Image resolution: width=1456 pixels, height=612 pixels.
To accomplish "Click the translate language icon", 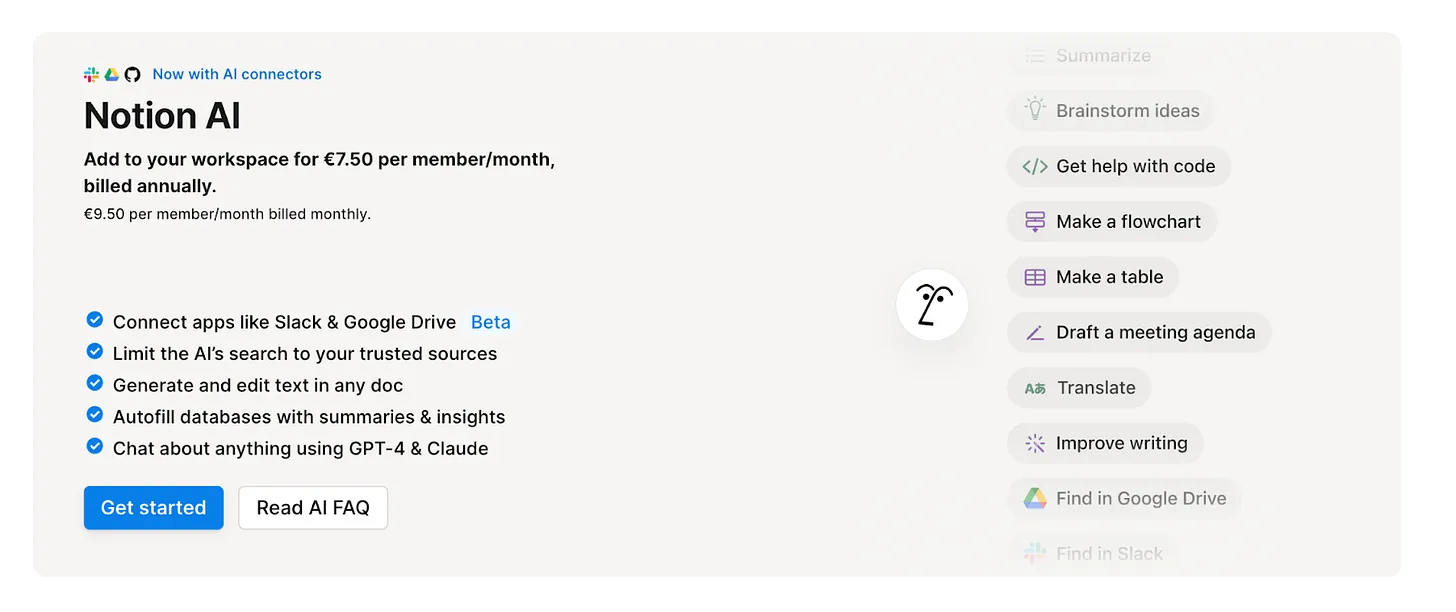I will 1035,388.
